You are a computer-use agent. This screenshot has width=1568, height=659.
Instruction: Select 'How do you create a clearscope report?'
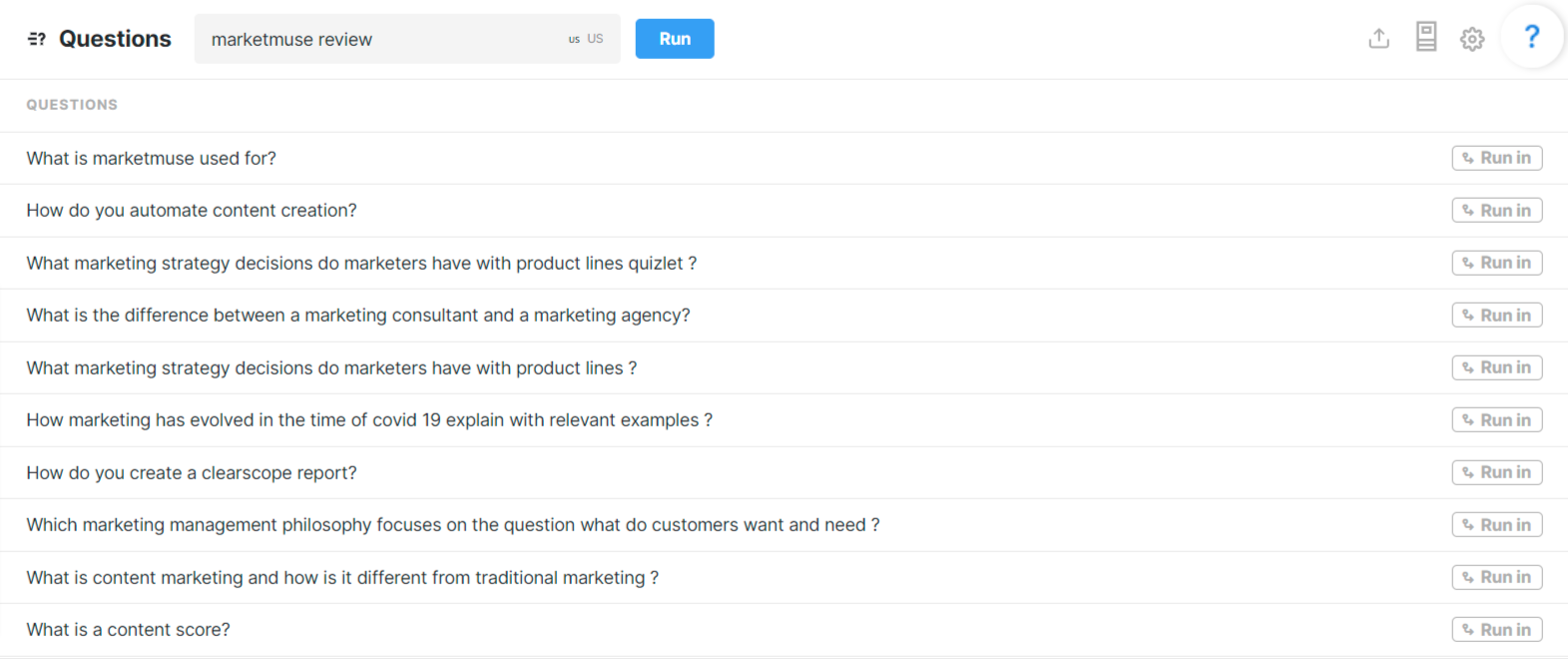pos(192,473)
